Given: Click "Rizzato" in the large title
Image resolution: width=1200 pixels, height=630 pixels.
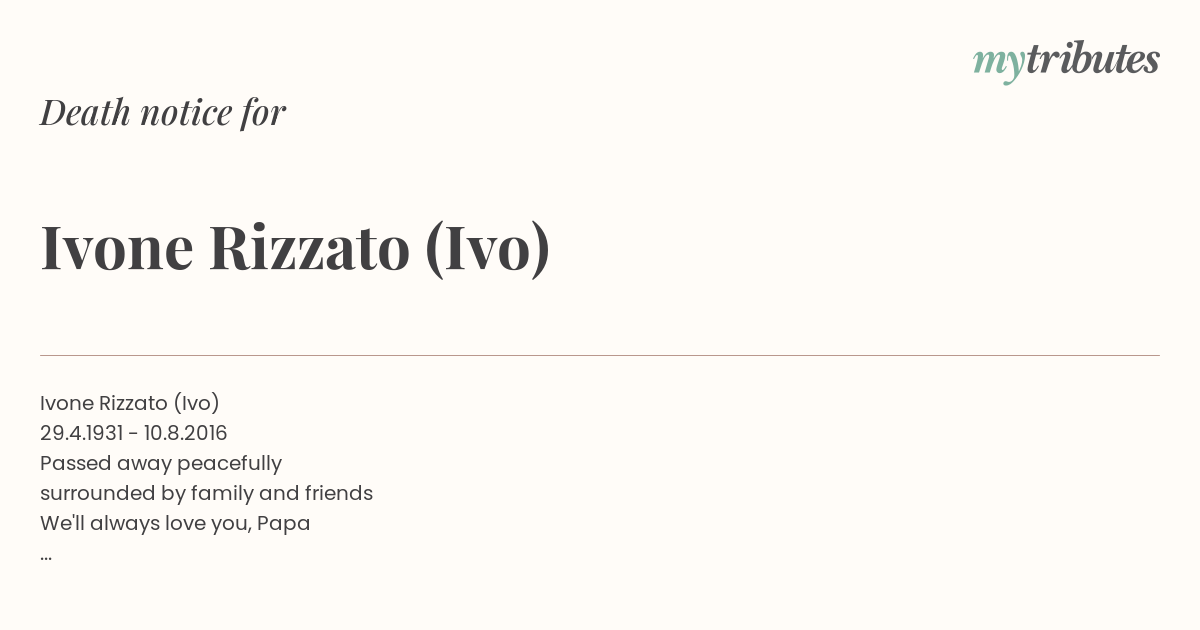Looking at the screenshot, I should [x=309, y=247].
